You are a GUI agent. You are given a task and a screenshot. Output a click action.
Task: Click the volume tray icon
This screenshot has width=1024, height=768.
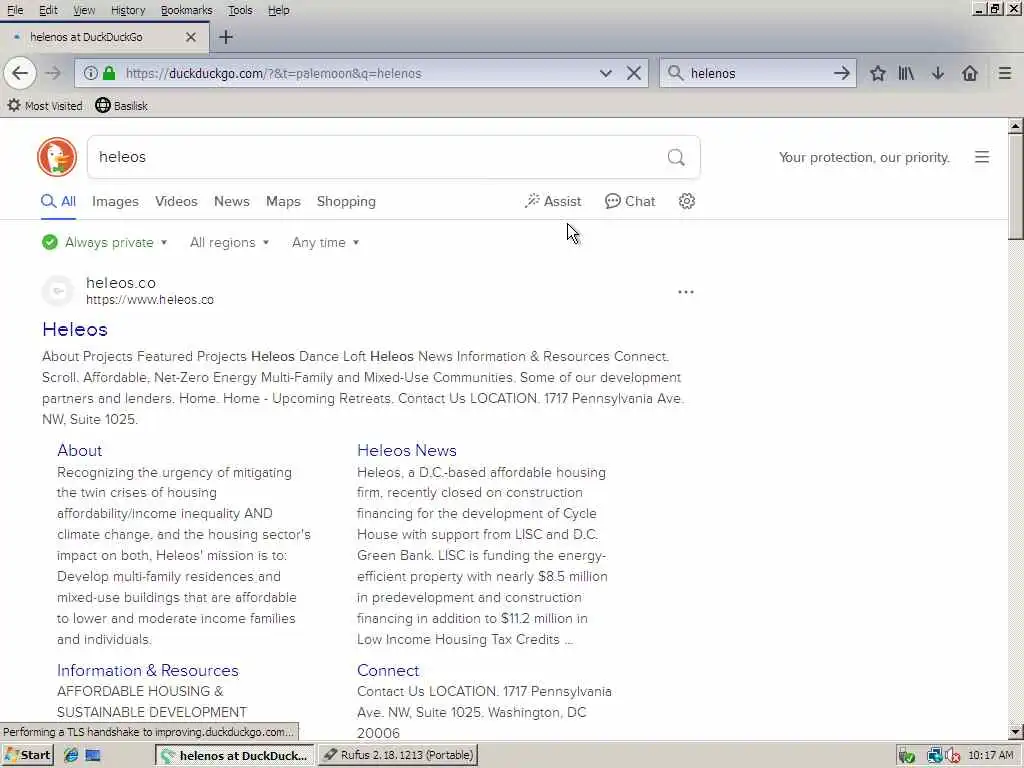953,756
